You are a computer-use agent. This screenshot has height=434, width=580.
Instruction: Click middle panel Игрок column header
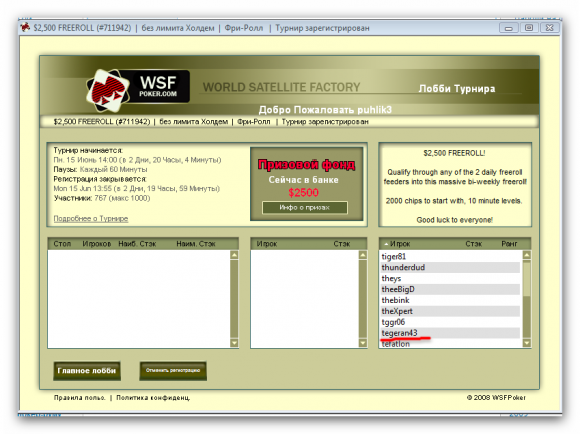coord(267,244)
